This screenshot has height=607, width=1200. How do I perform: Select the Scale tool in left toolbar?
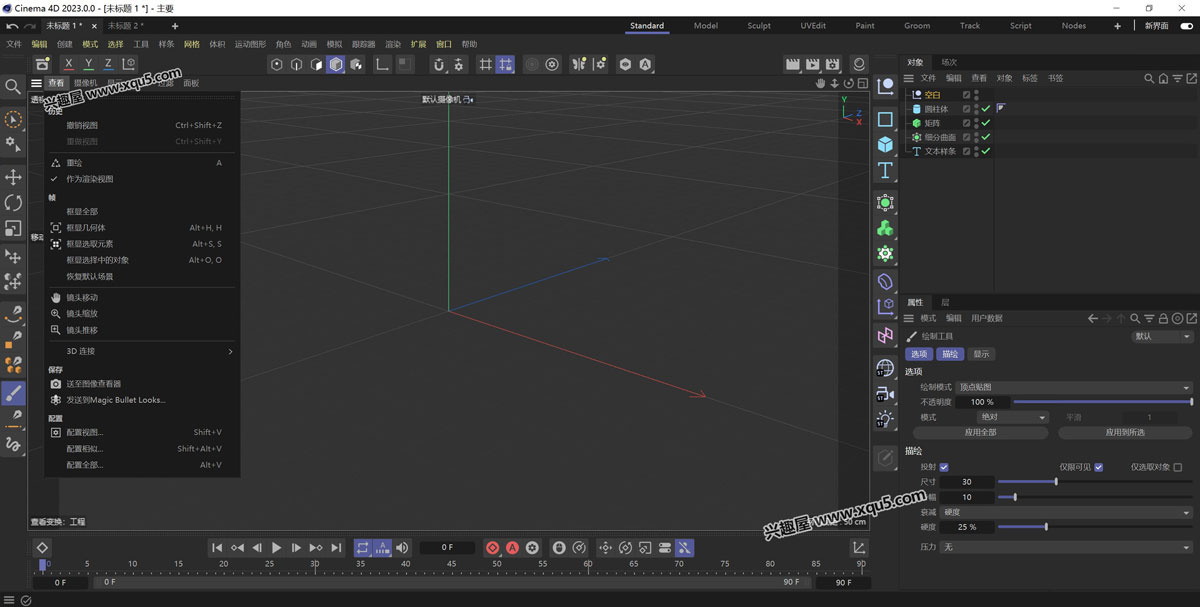coord(13,229)
